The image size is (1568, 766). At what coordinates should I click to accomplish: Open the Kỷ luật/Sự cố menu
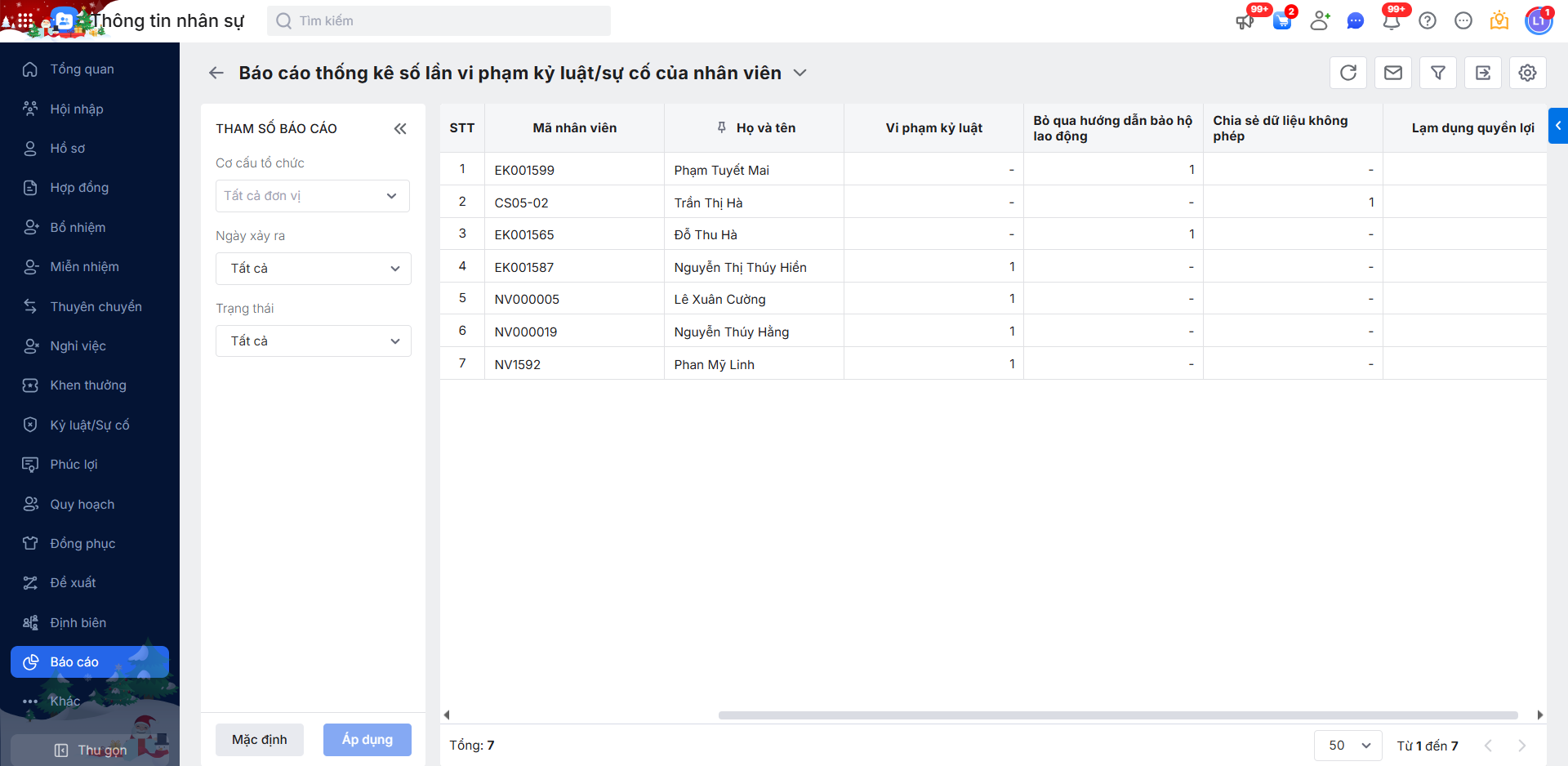[x=90, y=425]
